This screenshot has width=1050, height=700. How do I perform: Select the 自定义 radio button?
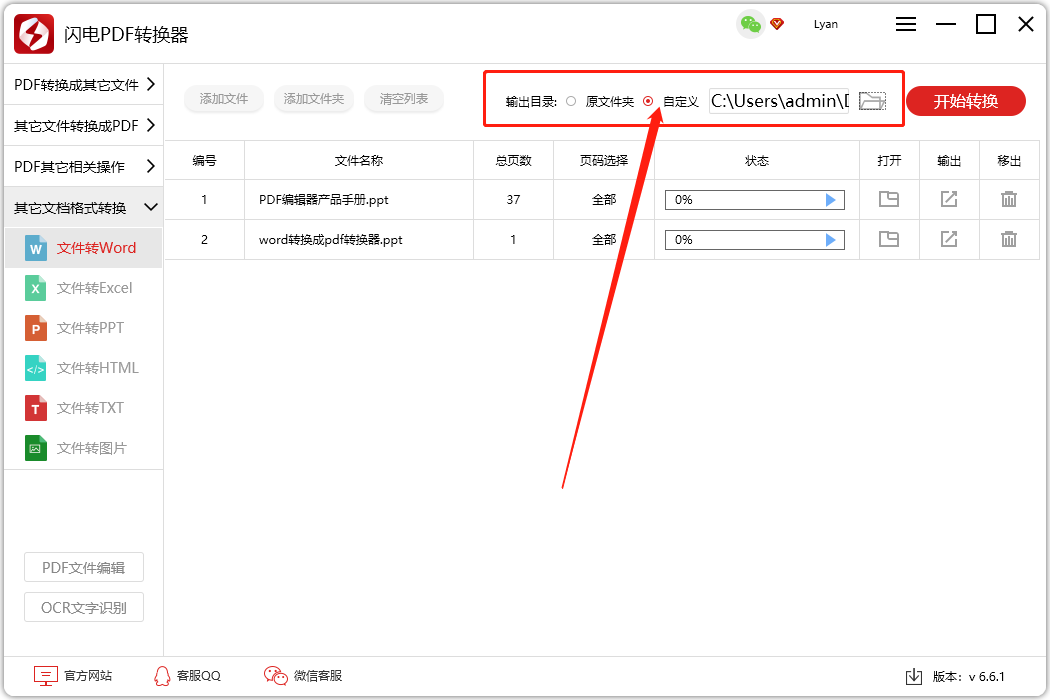tap(648, 101)
